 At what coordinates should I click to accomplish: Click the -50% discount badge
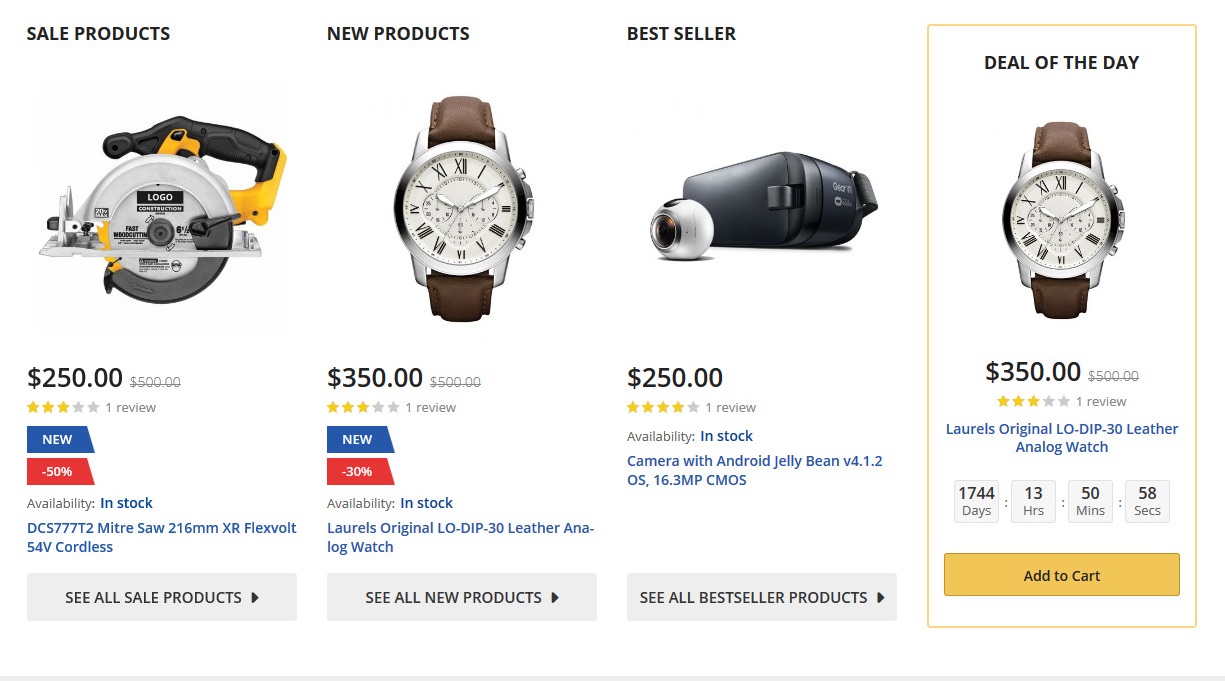58,472
